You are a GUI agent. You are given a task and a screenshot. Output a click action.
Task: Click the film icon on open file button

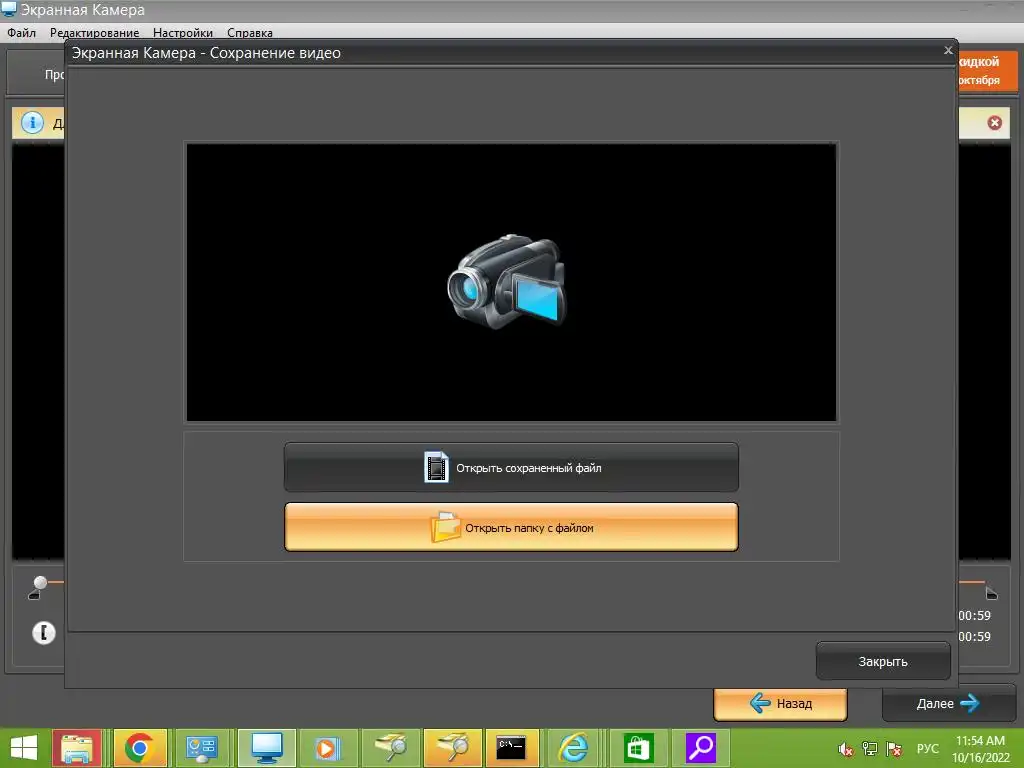[436, 468]
